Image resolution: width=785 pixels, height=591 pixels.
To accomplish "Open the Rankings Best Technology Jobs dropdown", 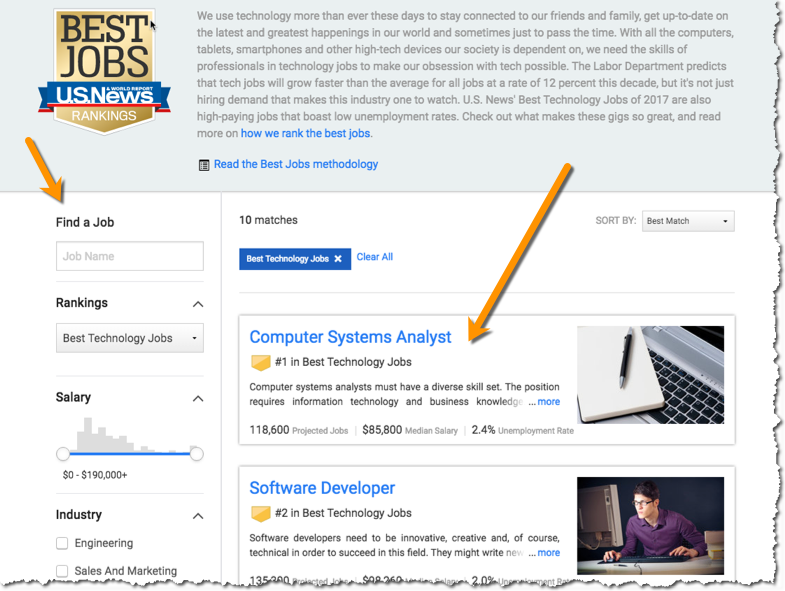I will 130,338.
